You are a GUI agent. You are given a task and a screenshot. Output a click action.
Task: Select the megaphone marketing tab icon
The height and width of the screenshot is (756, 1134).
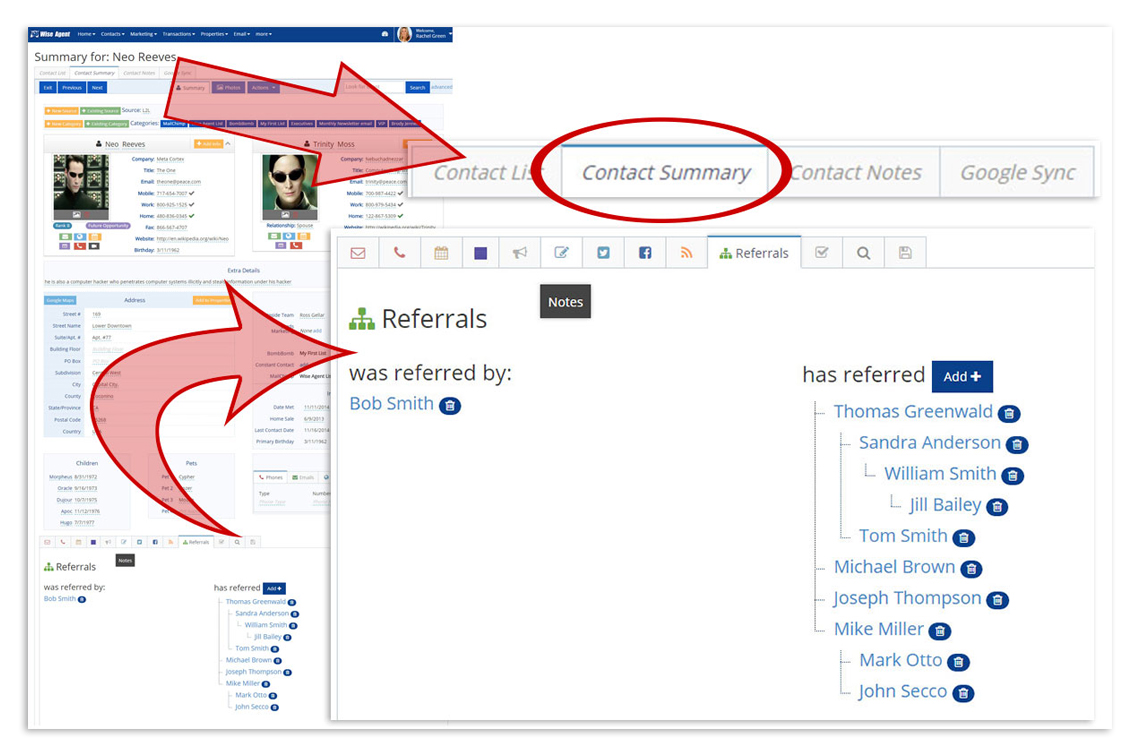click(520, 253)
